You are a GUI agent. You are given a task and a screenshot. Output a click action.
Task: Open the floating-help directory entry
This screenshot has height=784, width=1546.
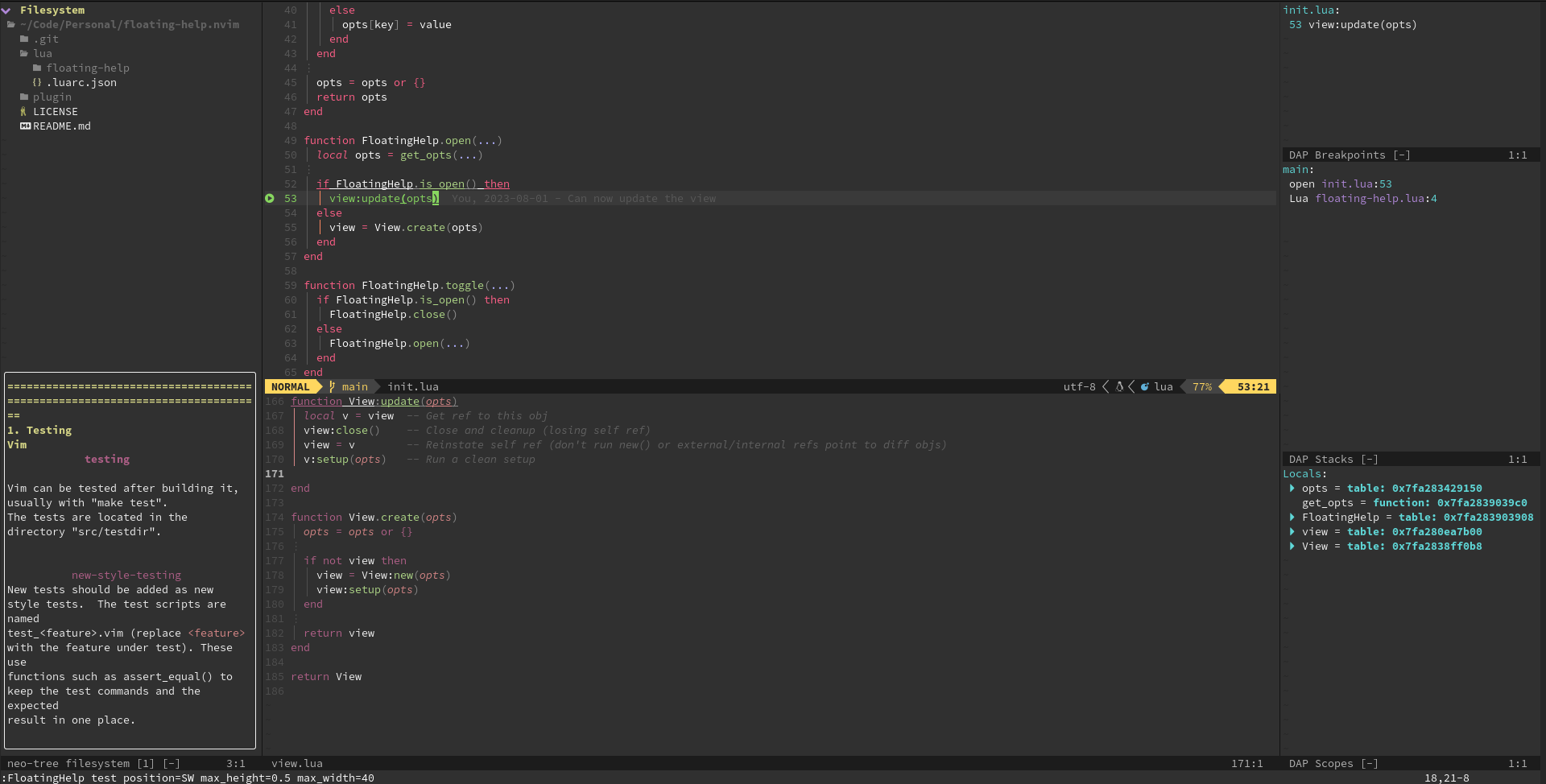pos(88,68)
